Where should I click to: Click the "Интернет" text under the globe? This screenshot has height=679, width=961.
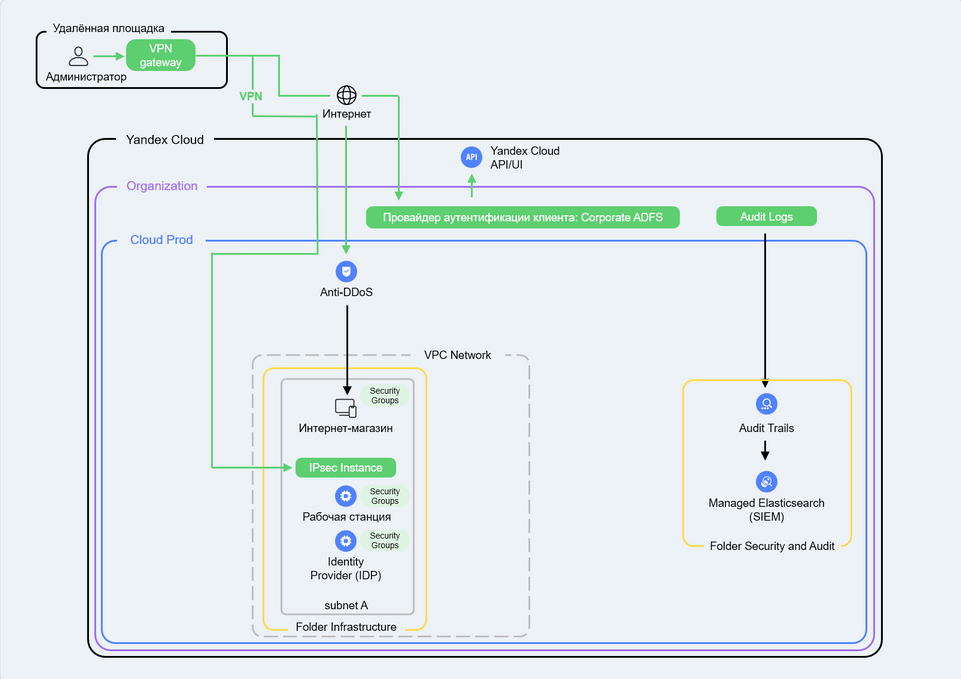(347, 114)
